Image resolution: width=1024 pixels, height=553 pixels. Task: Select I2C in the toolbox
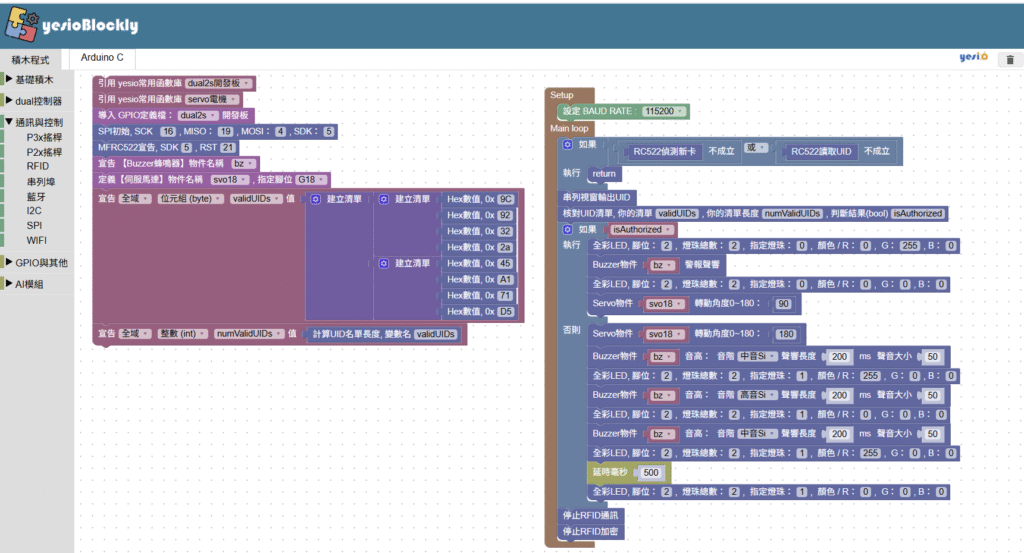point(34,210)
